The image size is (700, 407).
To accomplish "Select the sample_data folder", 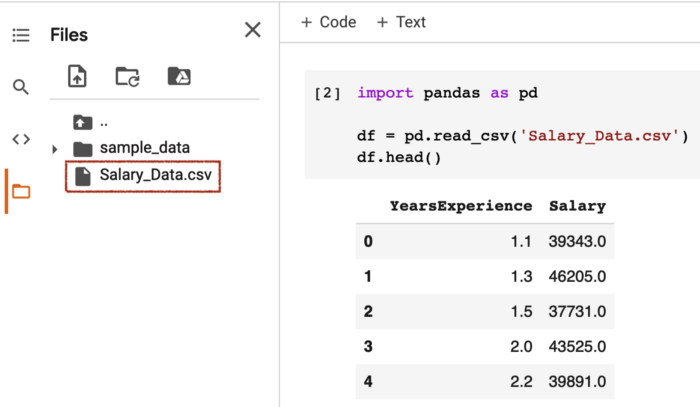I will (143, 148).
